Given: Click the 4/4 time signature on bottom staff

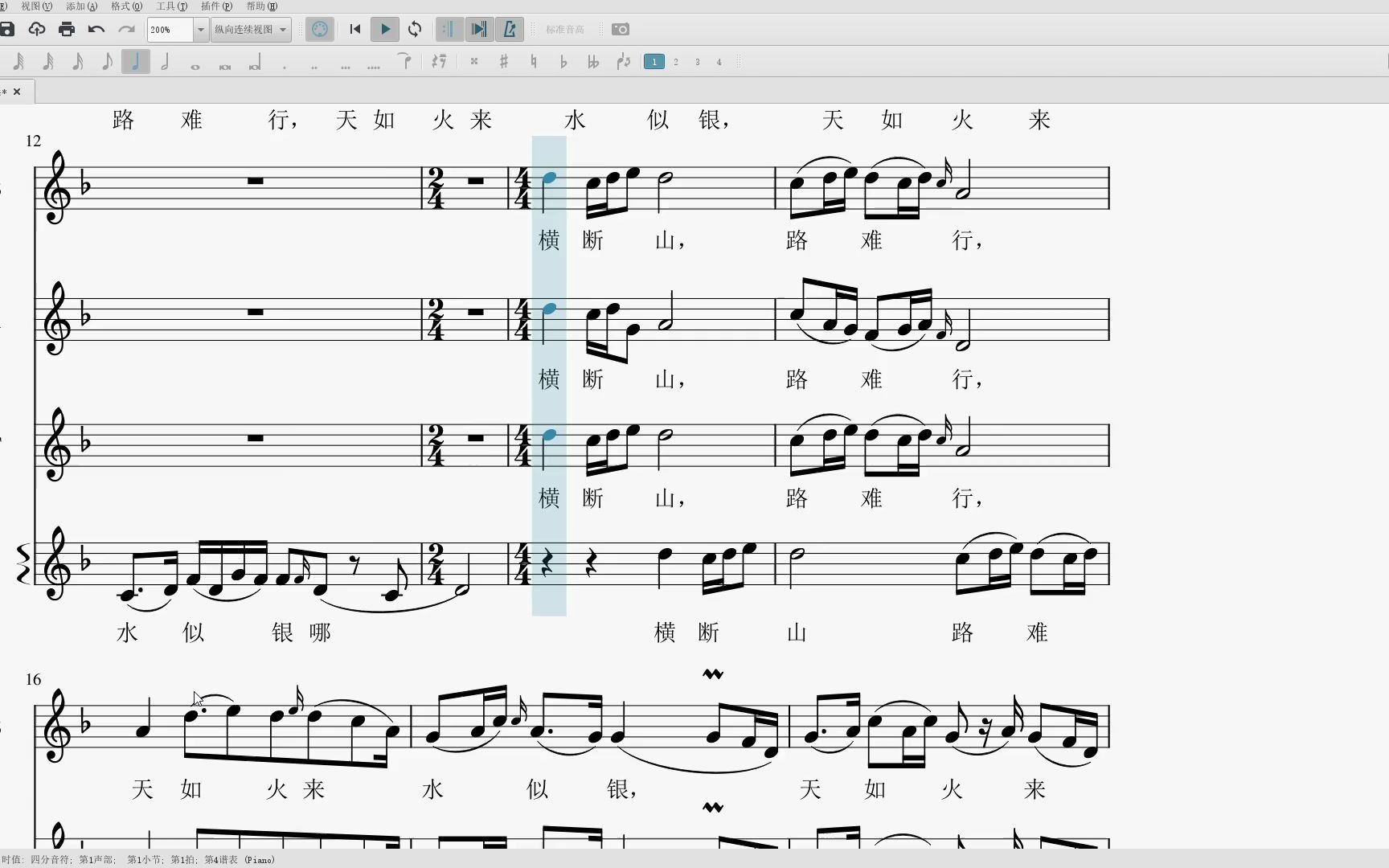Looking at the screenshot, I should tap(522, 564).
